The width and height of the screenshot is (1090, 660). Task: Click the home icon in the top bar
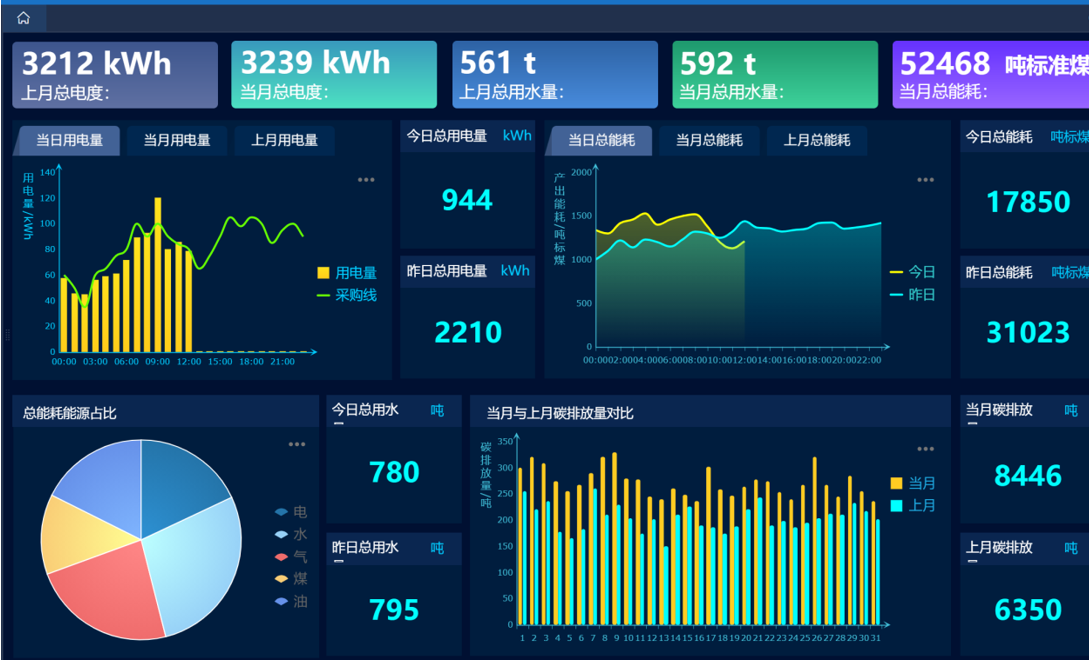pyautogui.click(x=24, y=18)
